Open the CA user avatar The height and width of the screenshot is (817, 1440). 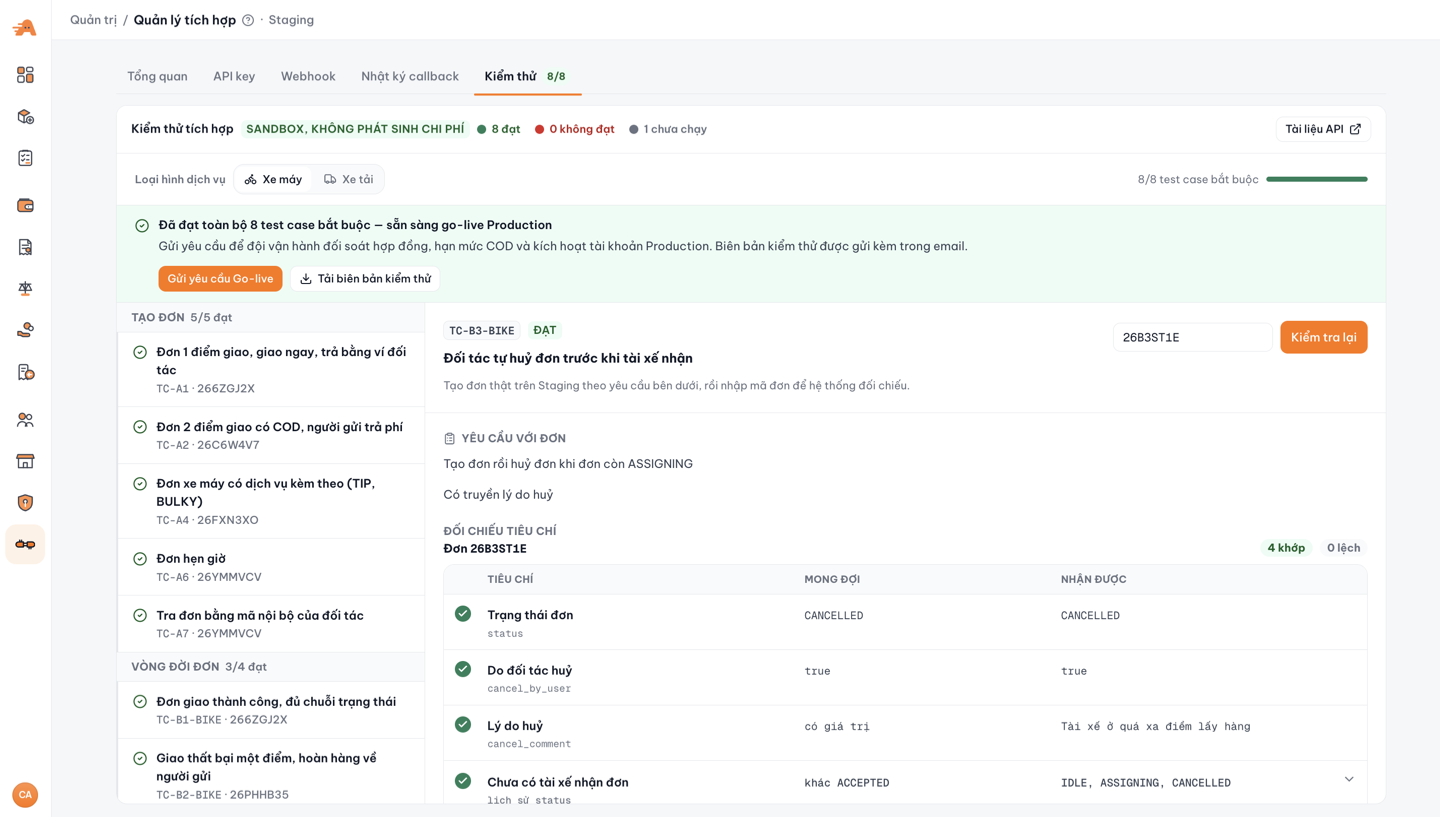(25, 795)
